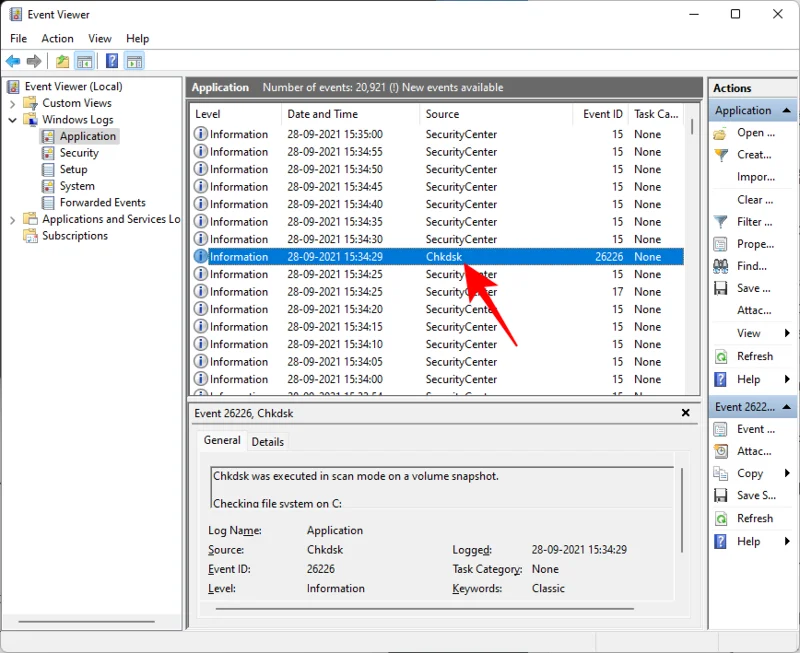Select the Security log in the tree
The height and width of the screenshot is (653, 800).
(x=76, y=152)
